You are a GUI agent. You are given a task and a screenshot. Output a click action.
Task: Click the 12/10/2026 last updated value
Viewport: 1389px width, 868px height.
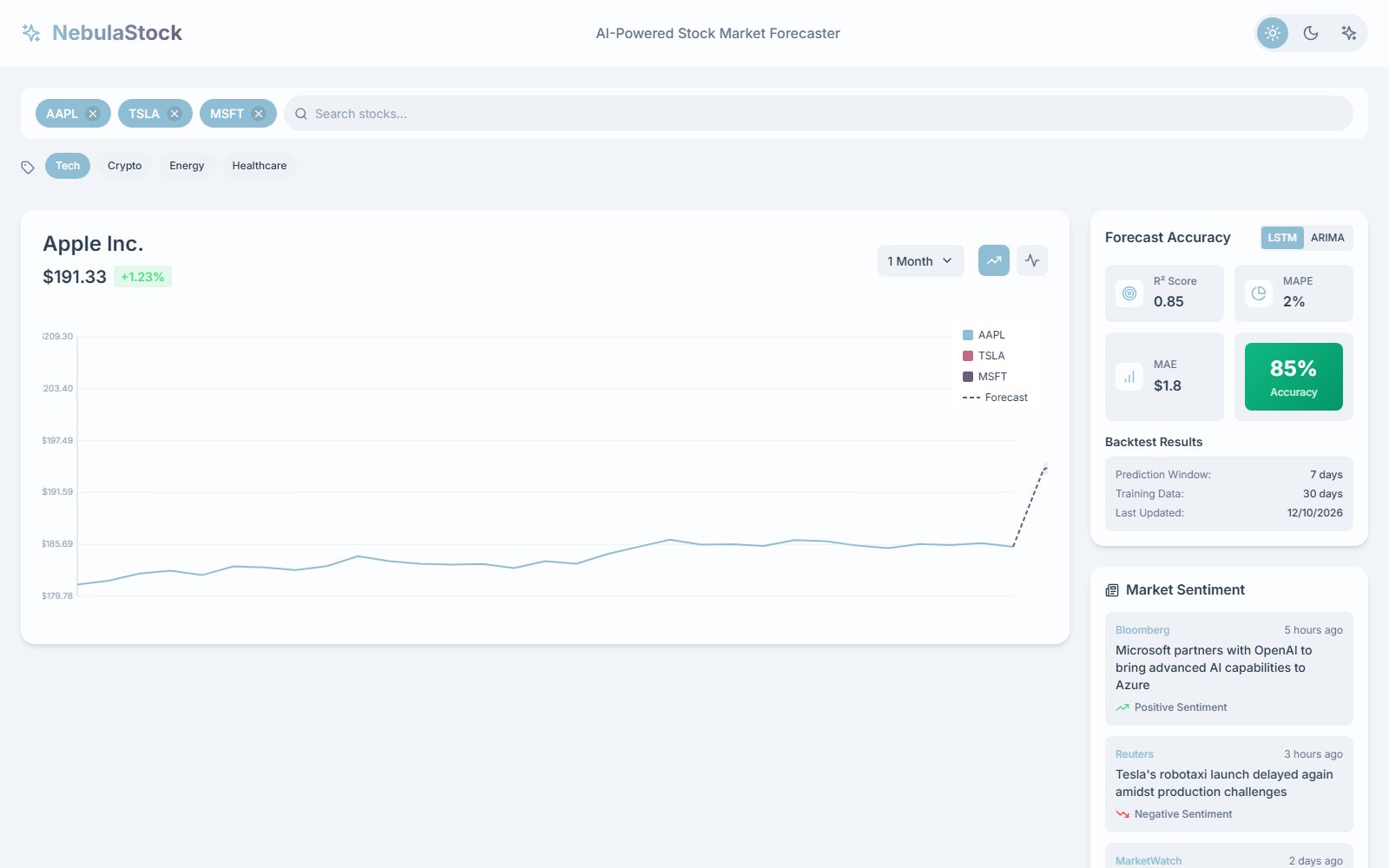point(1314,513)
